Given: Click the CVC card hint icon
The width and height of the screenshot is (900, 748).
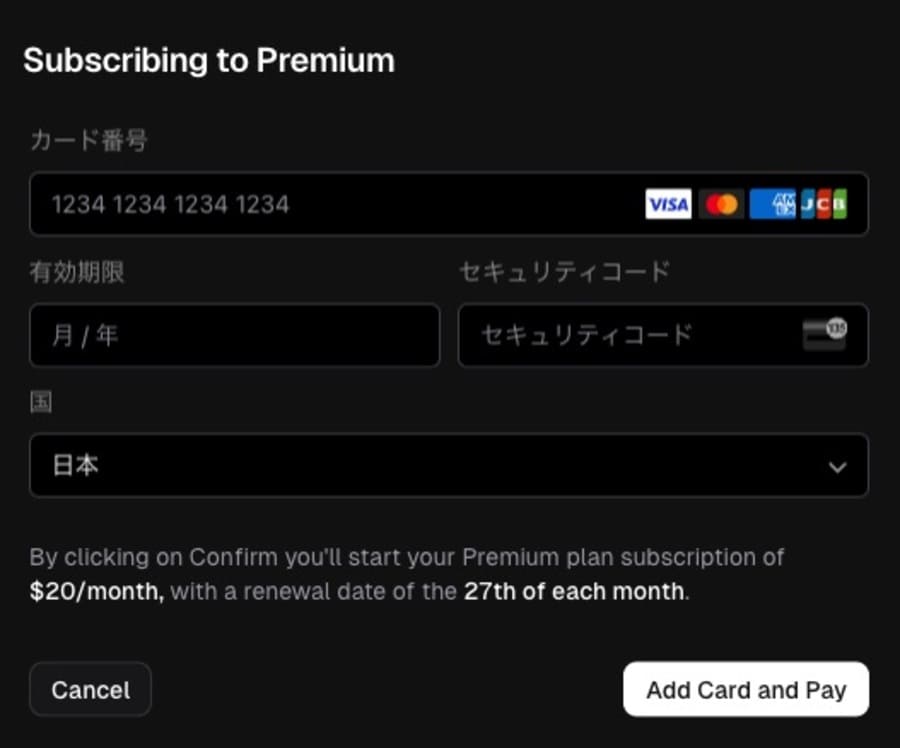Looking at the screenshot, I should coord(825,334).
